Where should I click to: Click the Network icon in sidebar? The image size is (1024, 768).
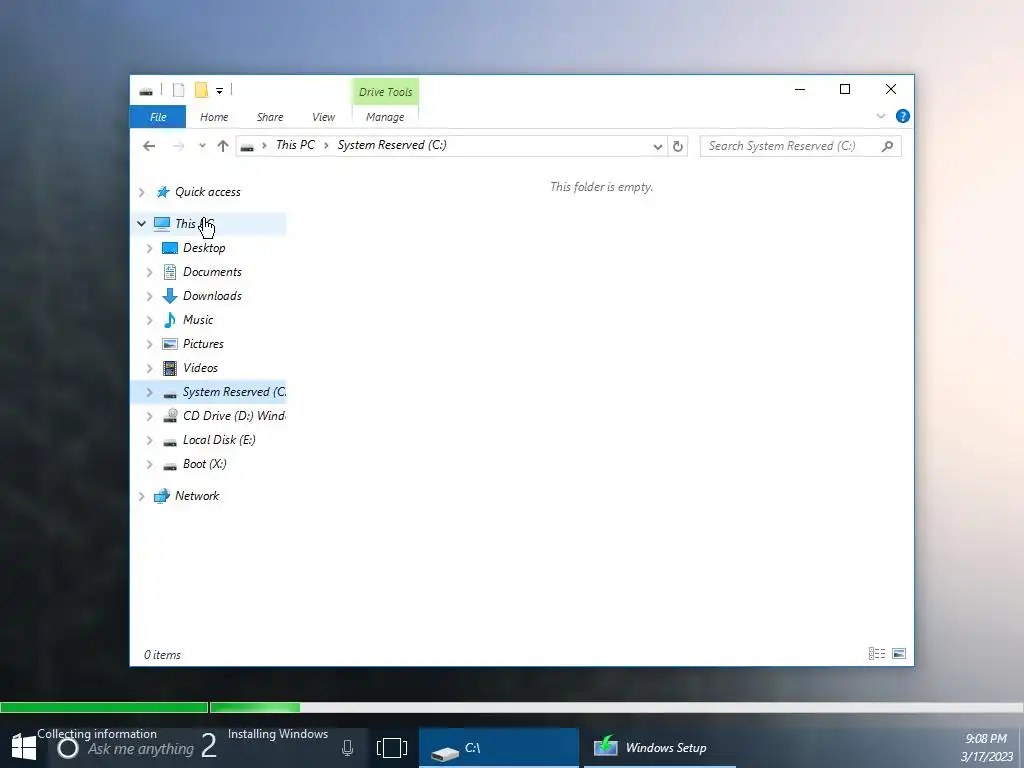(161, 496)
